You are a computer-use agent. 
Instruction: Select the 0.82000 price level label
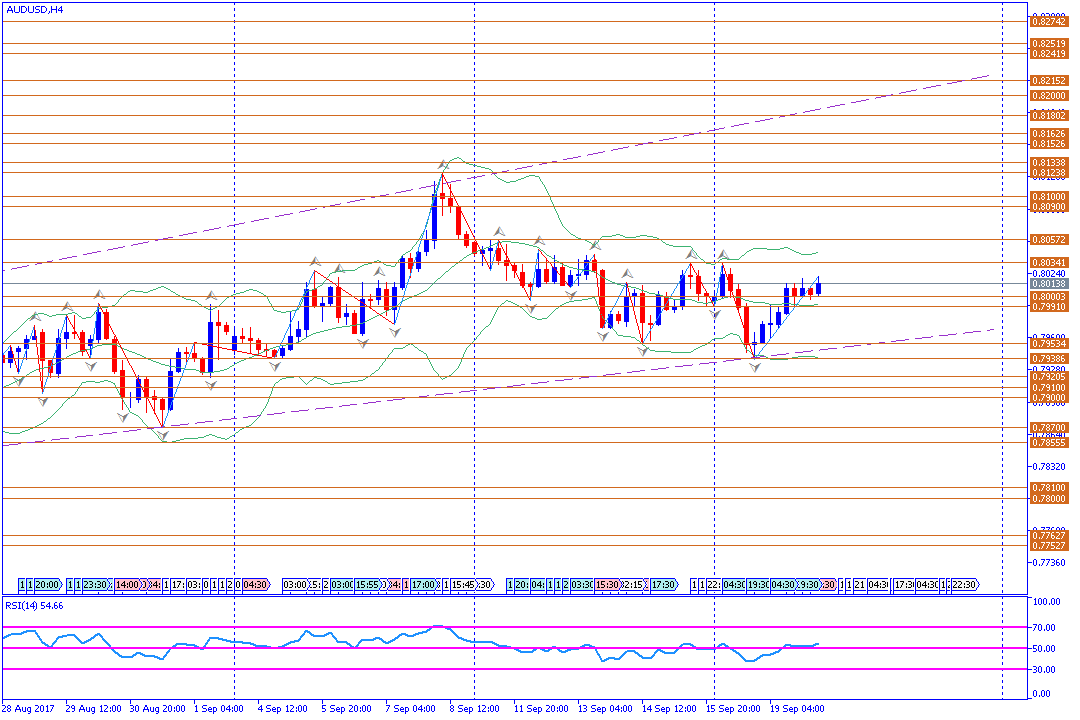(x=1049, y=96)
